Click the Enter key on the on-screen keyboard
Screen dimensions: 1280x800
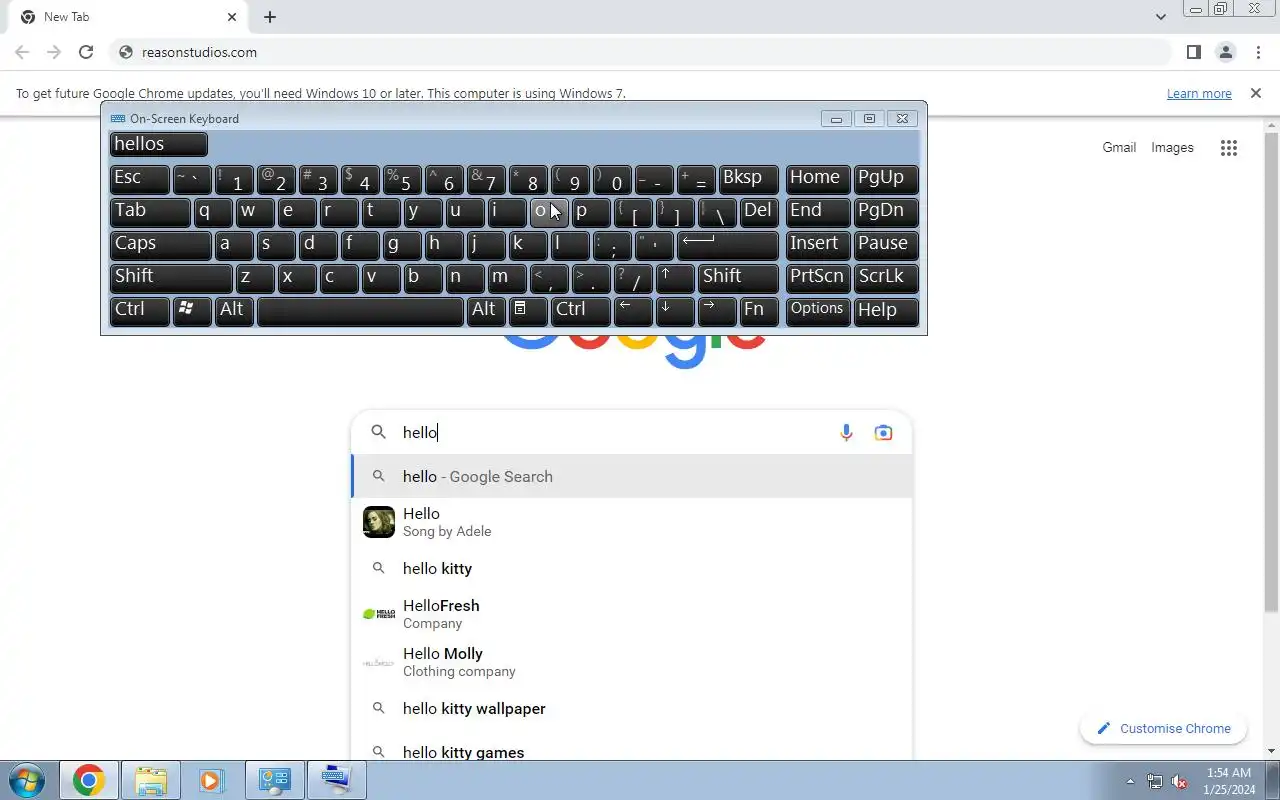tap(728, 244)
